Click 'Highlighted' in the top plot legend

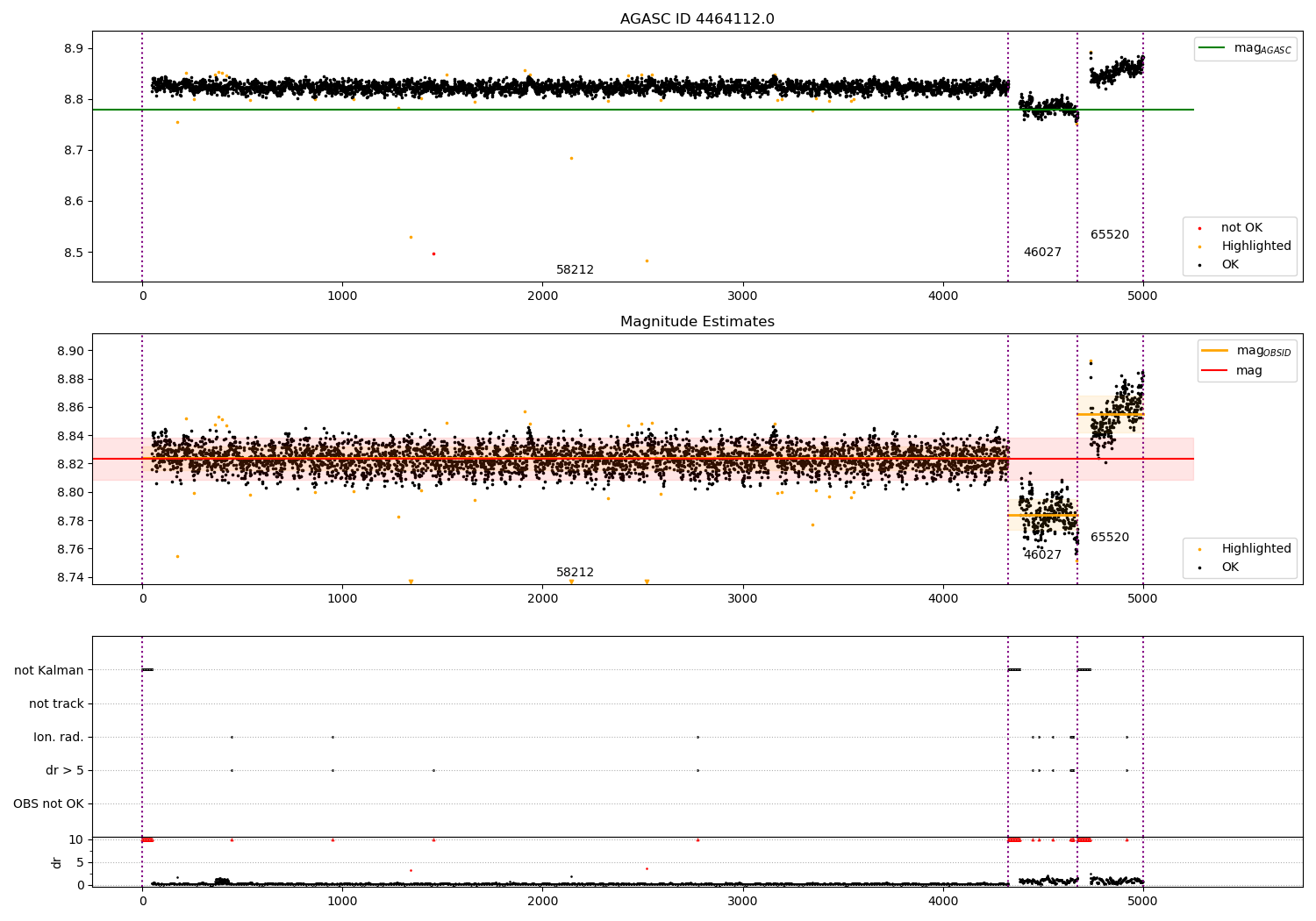click(x=1255, y=246)
